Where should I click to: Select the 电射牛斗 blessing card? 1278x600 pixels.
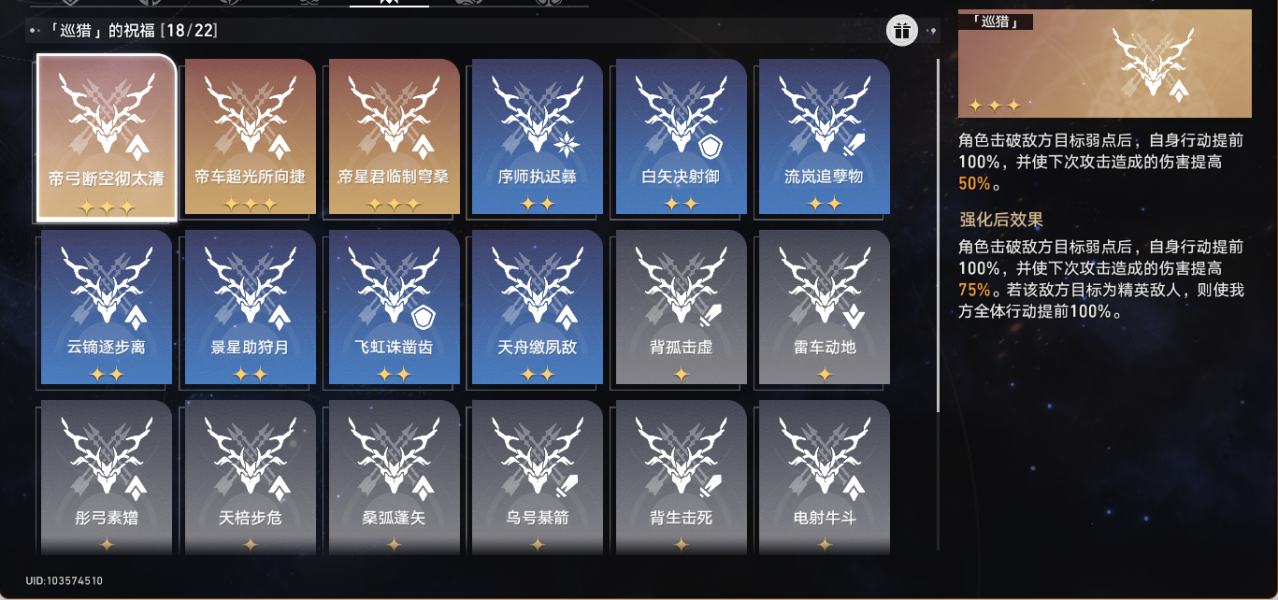click(824, 478)
